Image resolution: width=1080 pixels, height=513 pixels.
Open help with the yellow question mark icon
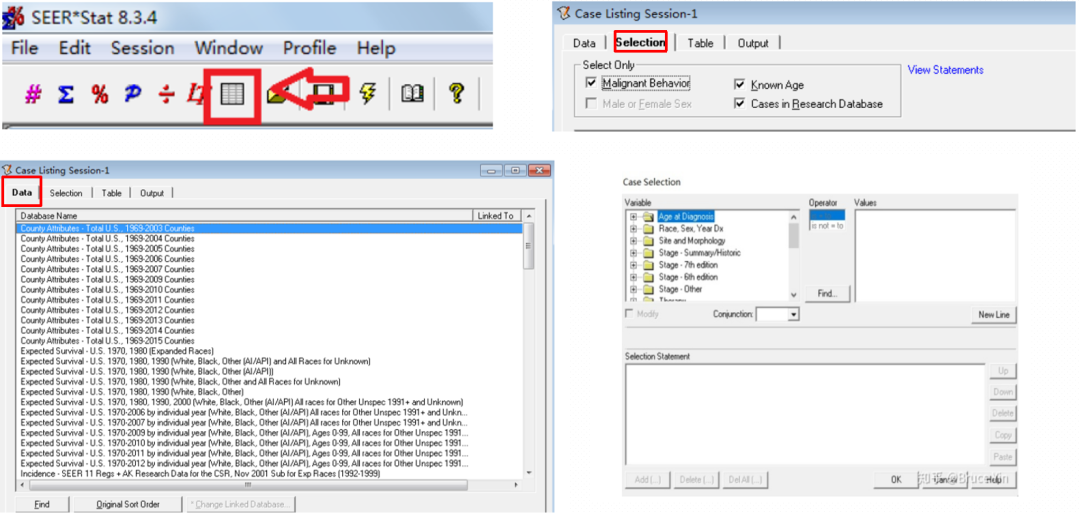455,94
